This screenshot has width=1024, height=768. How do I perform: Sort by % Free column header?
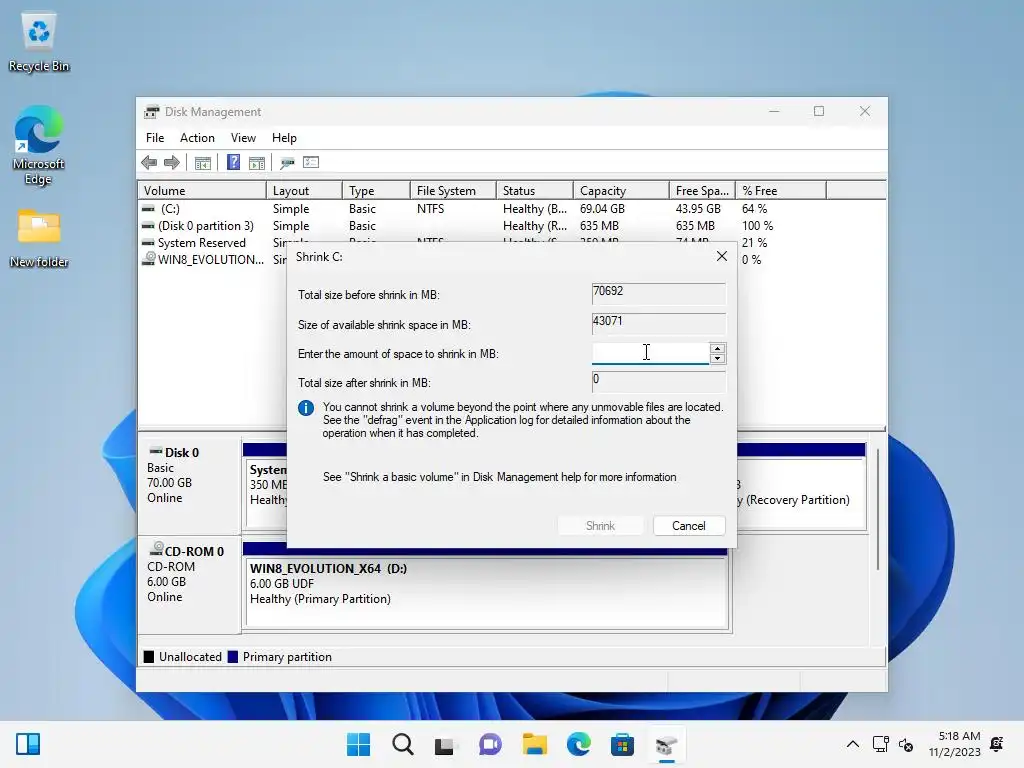click(781, 191)
